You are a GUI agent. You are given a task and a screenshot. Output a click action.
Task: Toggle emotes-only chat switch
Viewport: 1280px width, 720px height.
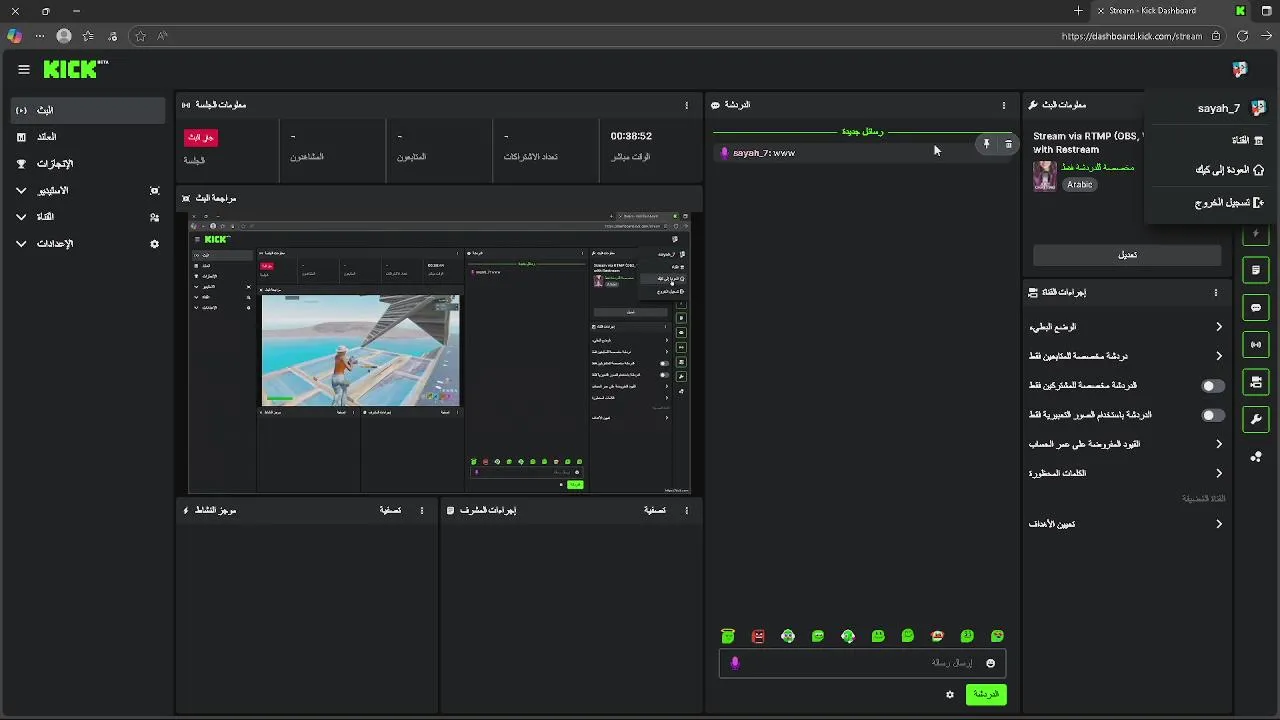pos(1212,415)
